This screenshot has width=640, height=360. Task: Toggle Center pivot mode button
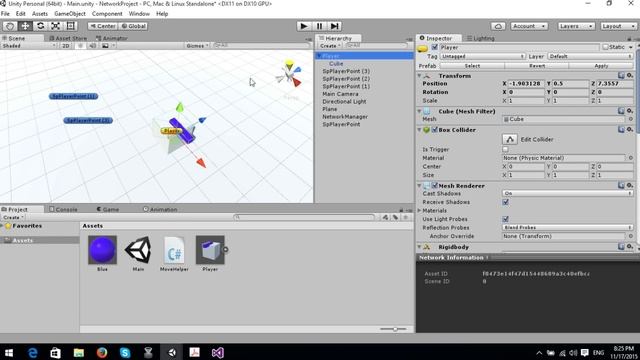(x=102, y=26)
